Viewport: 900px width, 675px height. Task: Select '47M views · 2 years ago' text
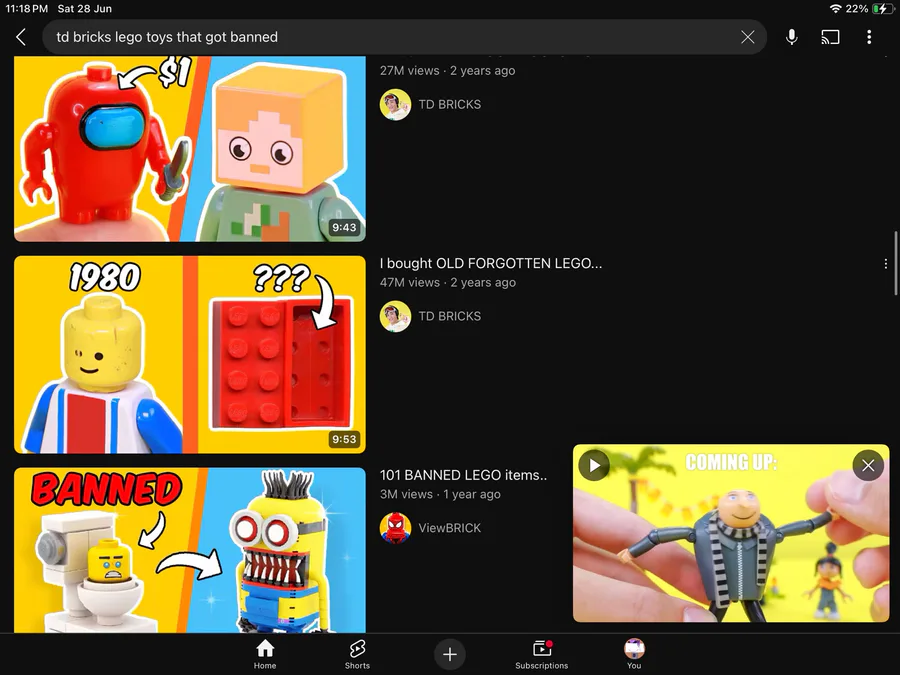447,282
